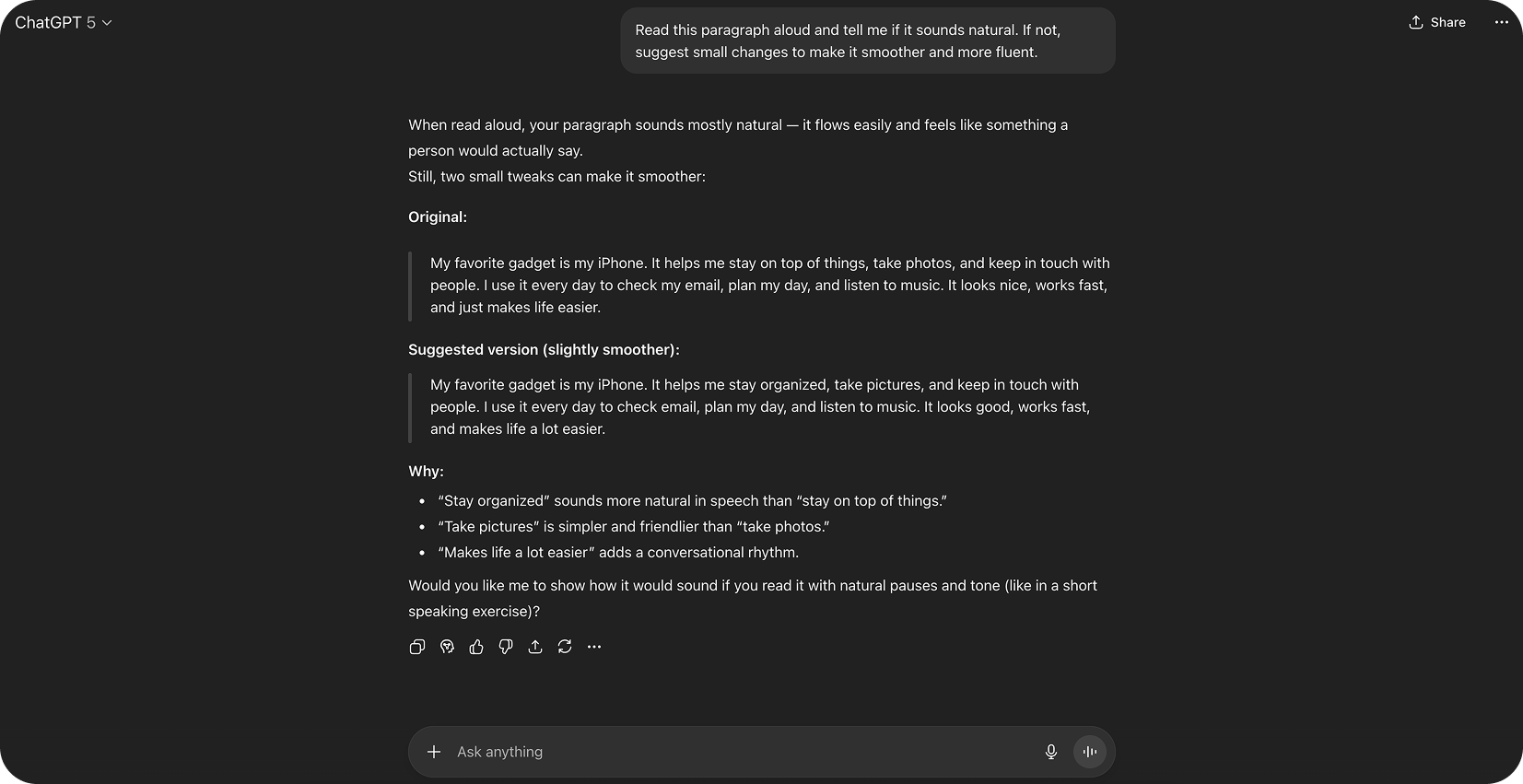The image size is (1523, 784).
Task: Open more actions ellipsis below the response
Action: [594, 647]
